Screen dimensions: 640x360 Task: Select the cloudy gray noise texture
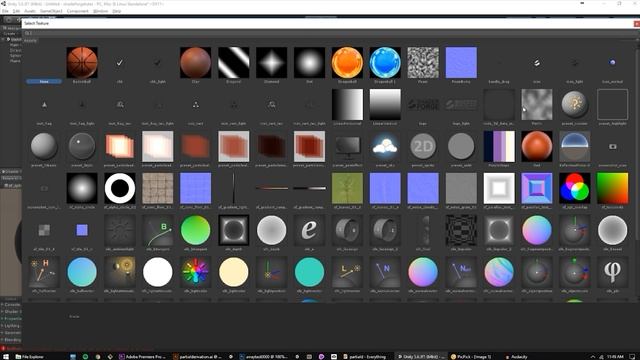pos(537,104)
